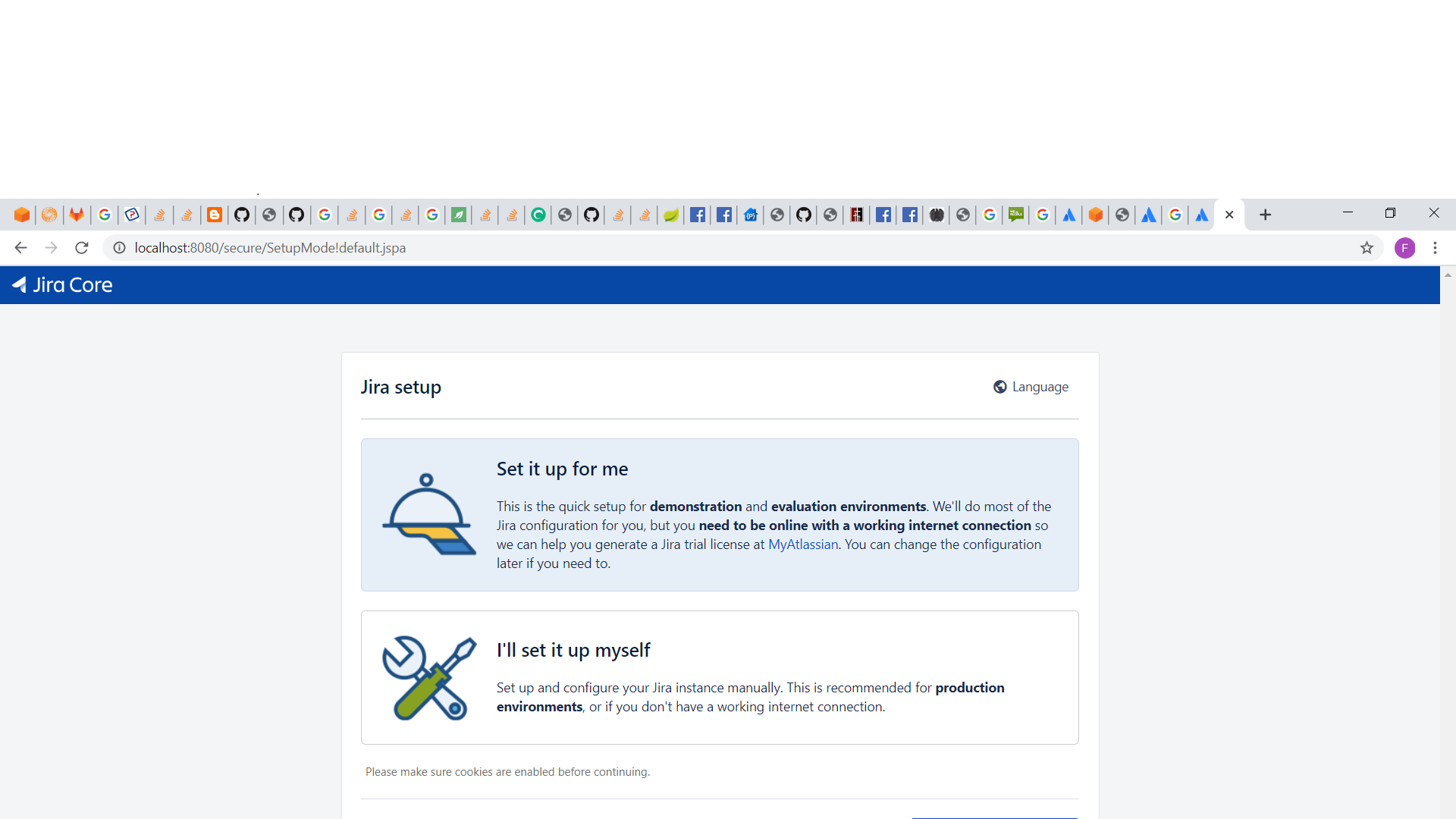The height and width of the screenshot is (819, 1456).
Task: Minimize the Chrome window
Action: [1348, 213]
